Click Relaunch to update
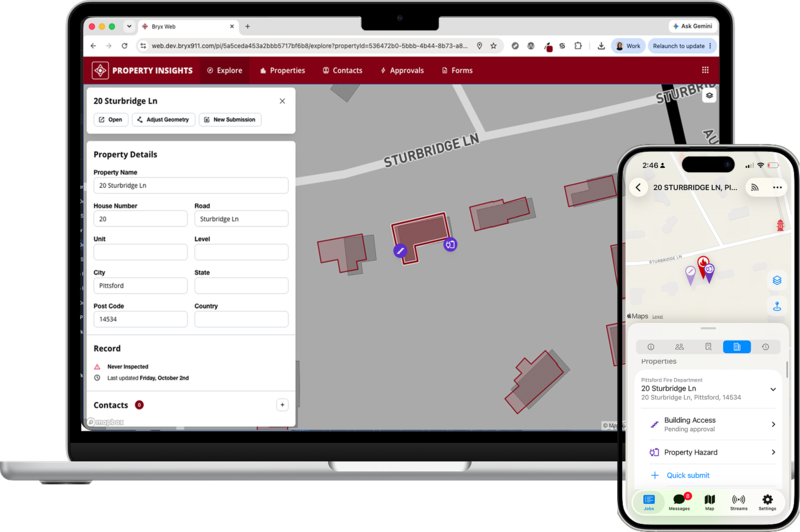The image size is (800, 532). pos(682,46)
